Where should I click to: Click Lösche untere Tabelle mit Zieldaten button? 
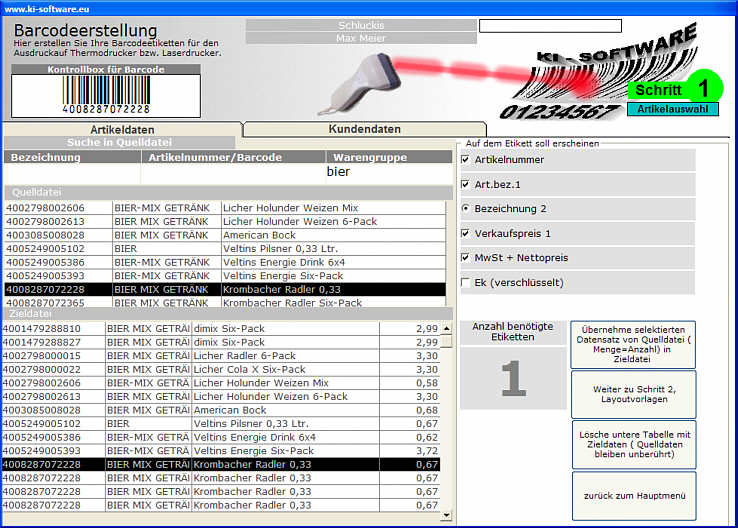634,444
